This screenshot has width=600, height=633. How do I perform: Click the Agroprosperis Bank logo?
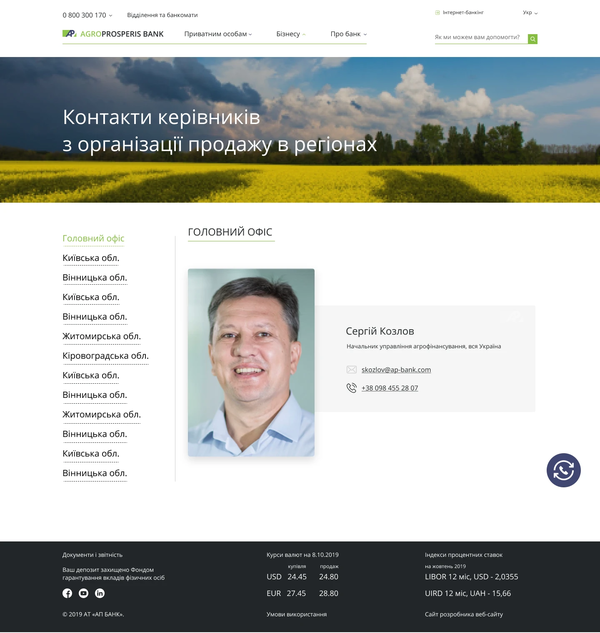pyautogui.click(x=113, y=34)
